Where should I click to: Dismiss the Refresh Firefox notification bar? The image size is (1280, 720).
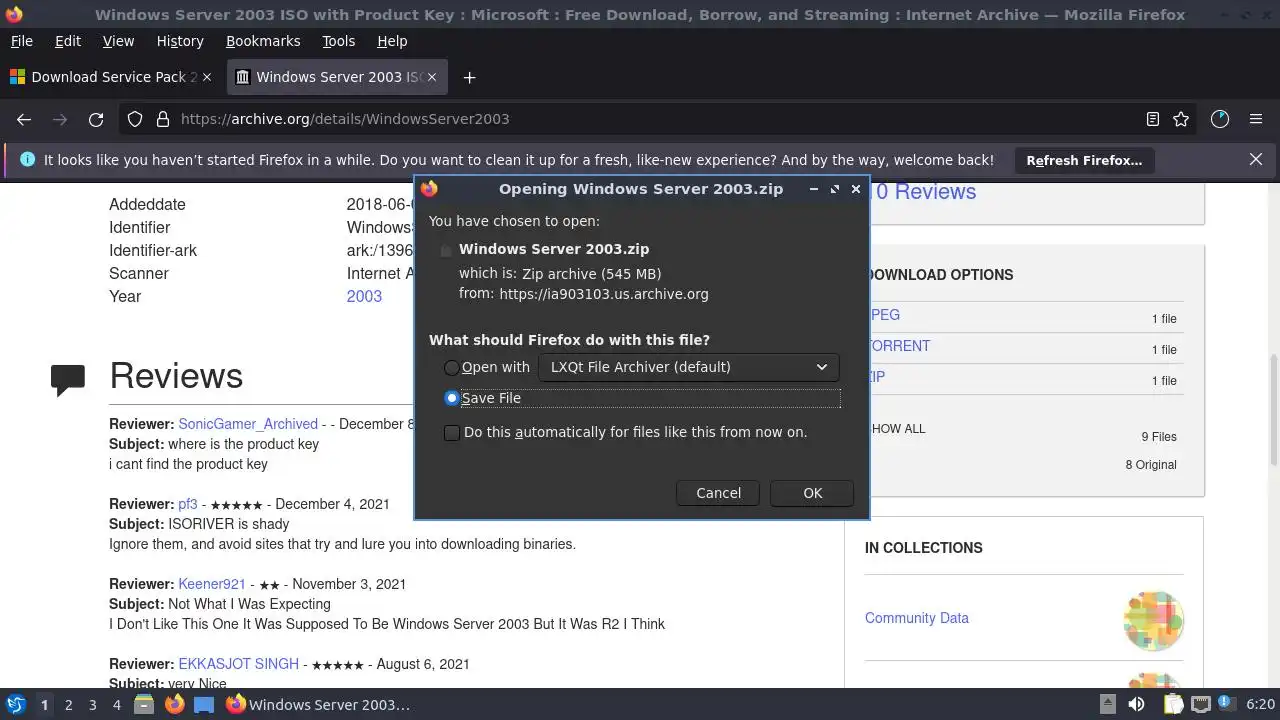[1256, 159]
